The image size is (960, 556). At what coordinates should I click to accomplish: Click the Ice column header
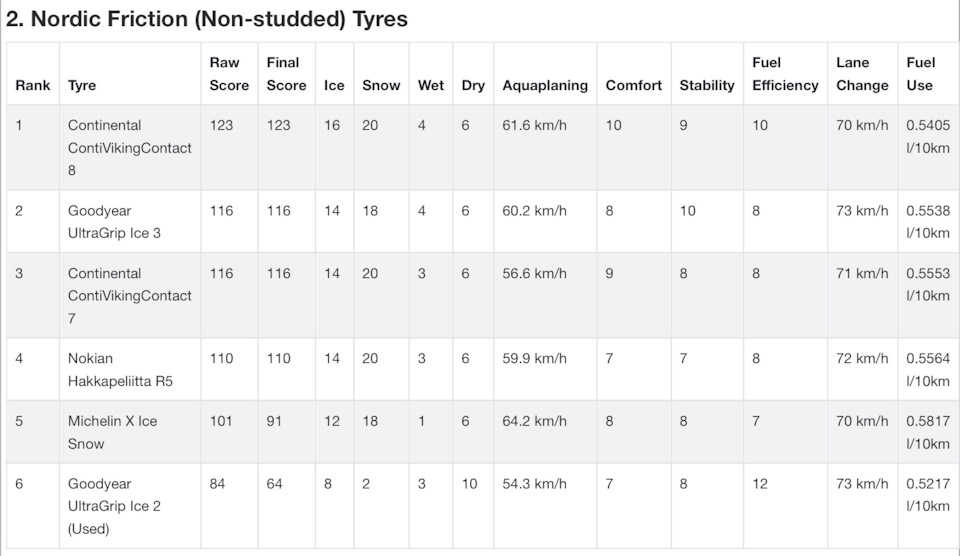click(334, 85)
